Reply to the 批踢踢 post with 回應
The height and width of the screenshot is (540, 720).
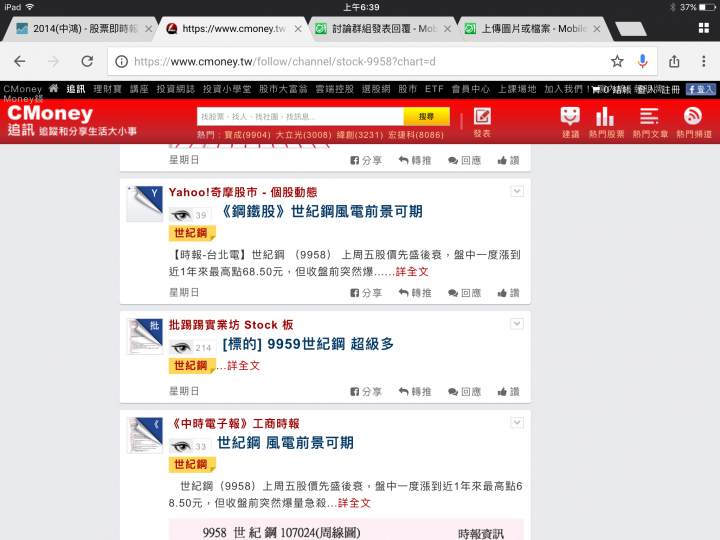coord(465,392)
